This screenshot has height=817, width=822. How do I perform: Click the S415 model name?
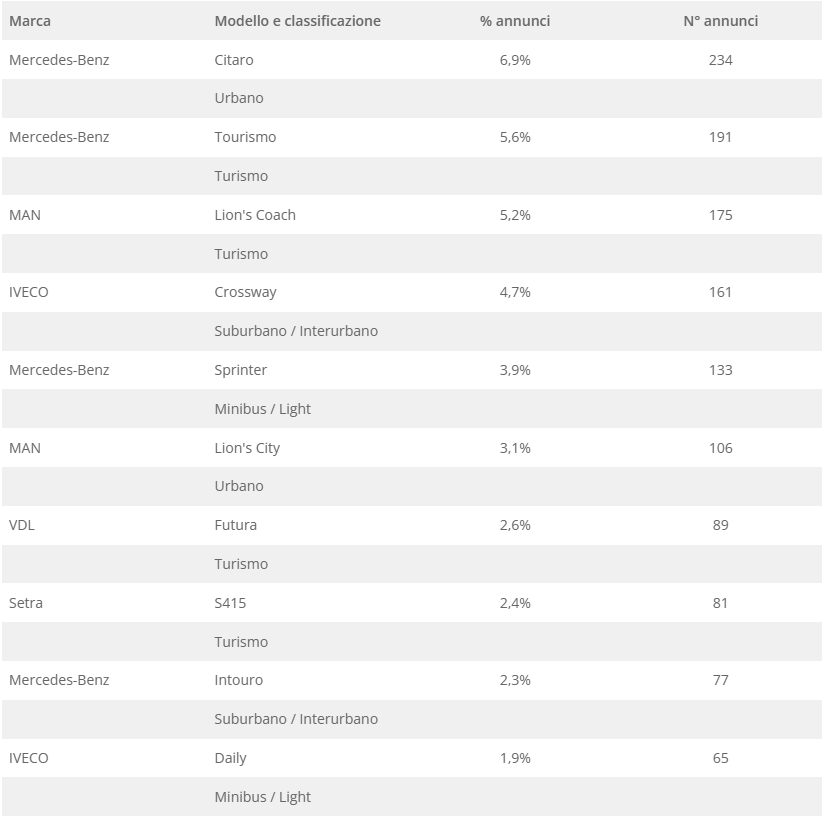tap(230, 603)
